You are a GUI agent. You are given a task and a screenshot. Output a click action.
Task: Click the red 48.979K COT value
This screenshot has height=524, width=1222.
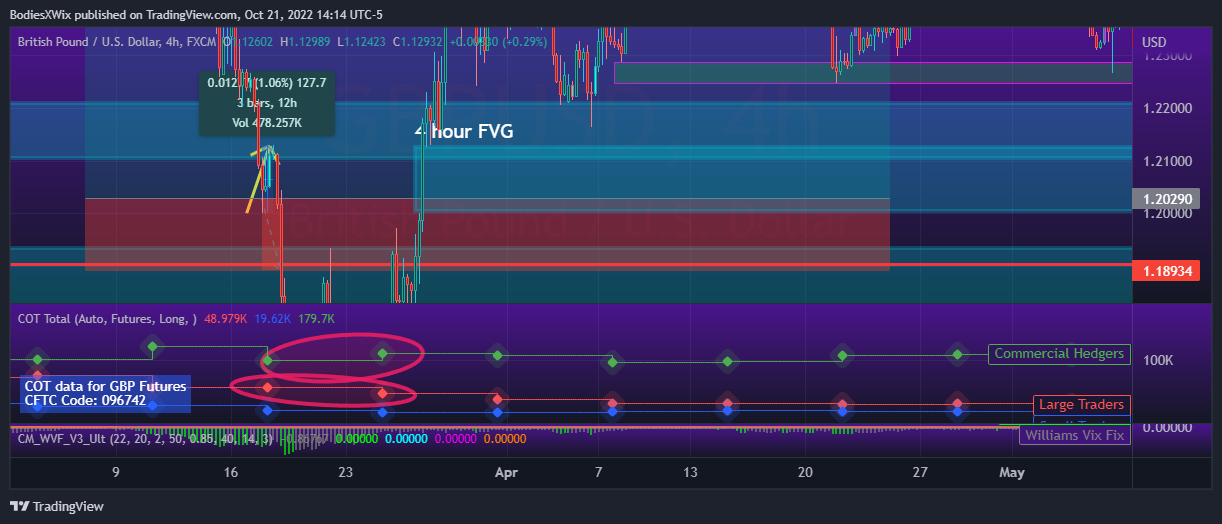226,319
